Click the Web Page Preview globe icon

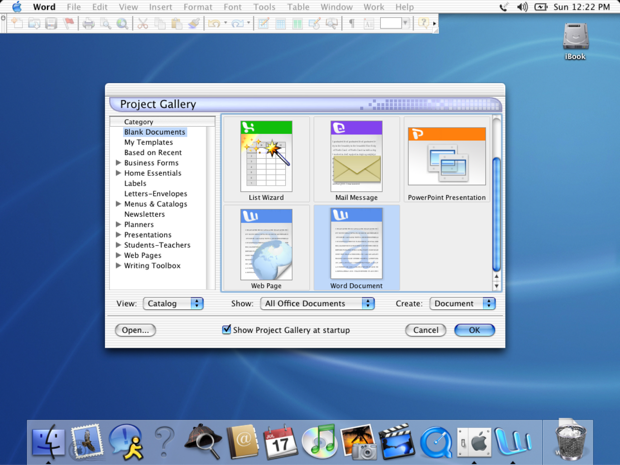122,24
